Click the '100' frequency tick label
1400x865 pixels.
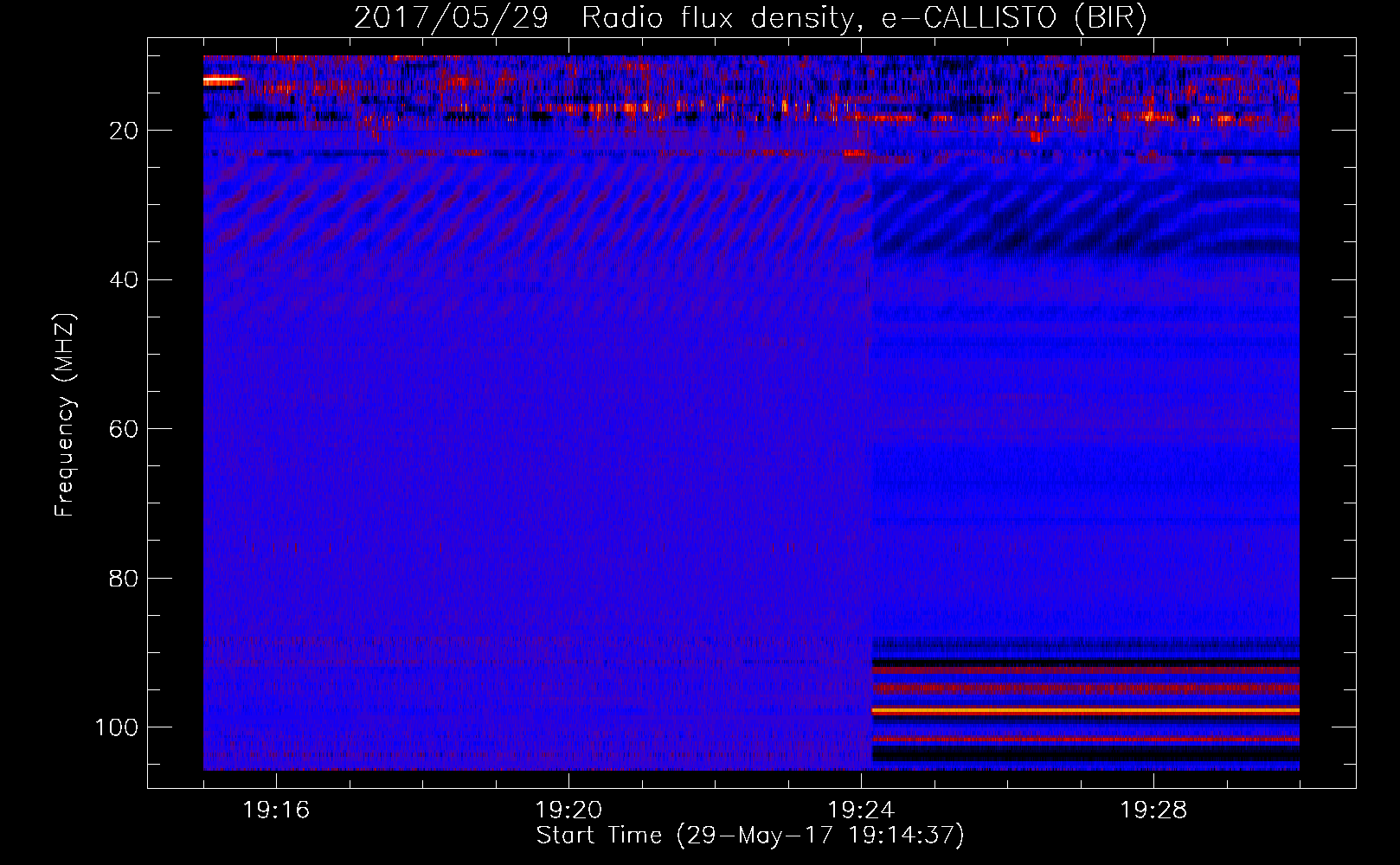pos(117,727)
